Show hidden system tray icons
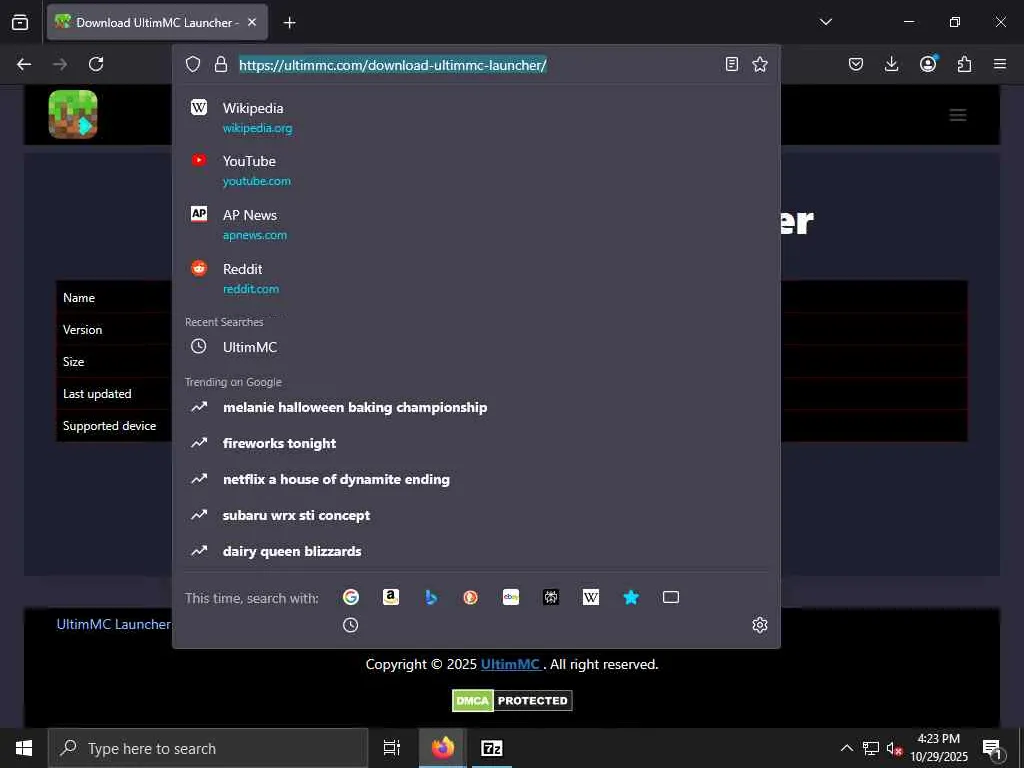The height and width of the screenshot is (768, 1024). pyautogui.click(x=846, y=748)
